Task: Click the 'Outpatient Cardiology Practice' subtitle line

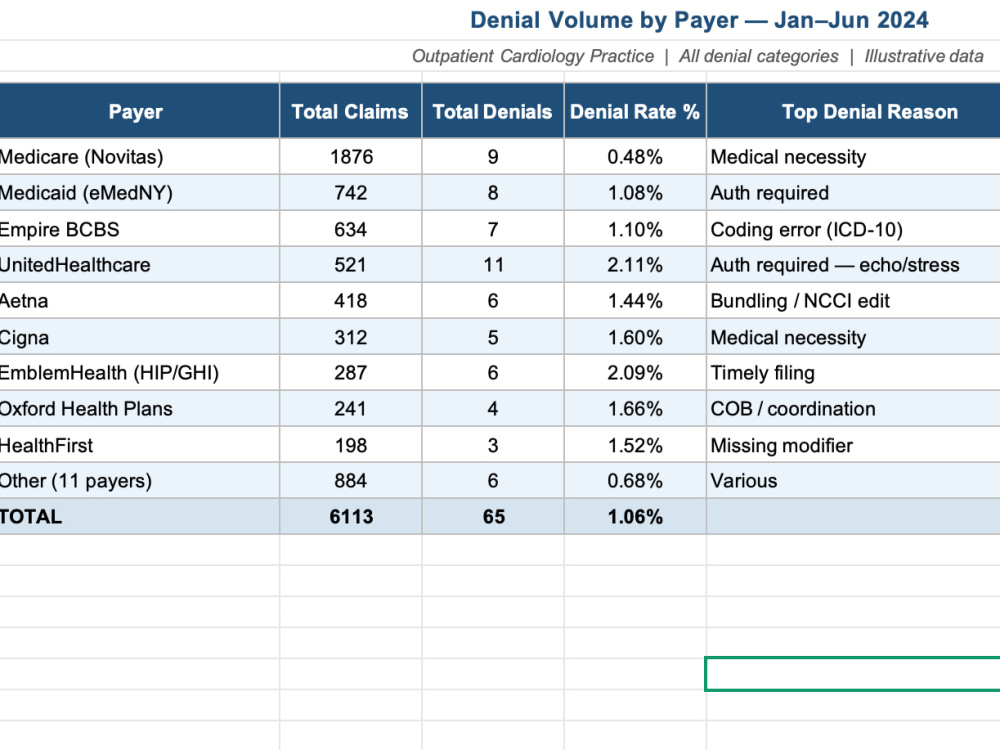Action: click(698, 56)
